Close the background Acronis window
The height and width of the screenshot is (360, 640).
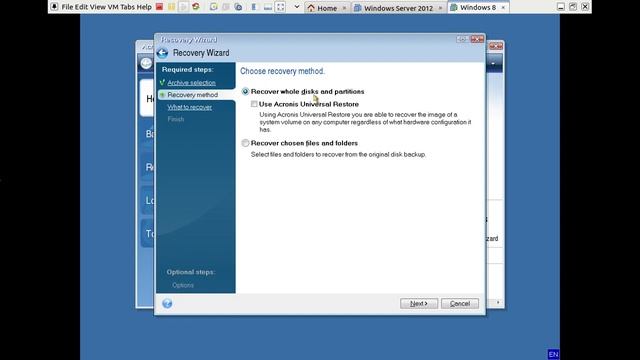coord(496,46)
